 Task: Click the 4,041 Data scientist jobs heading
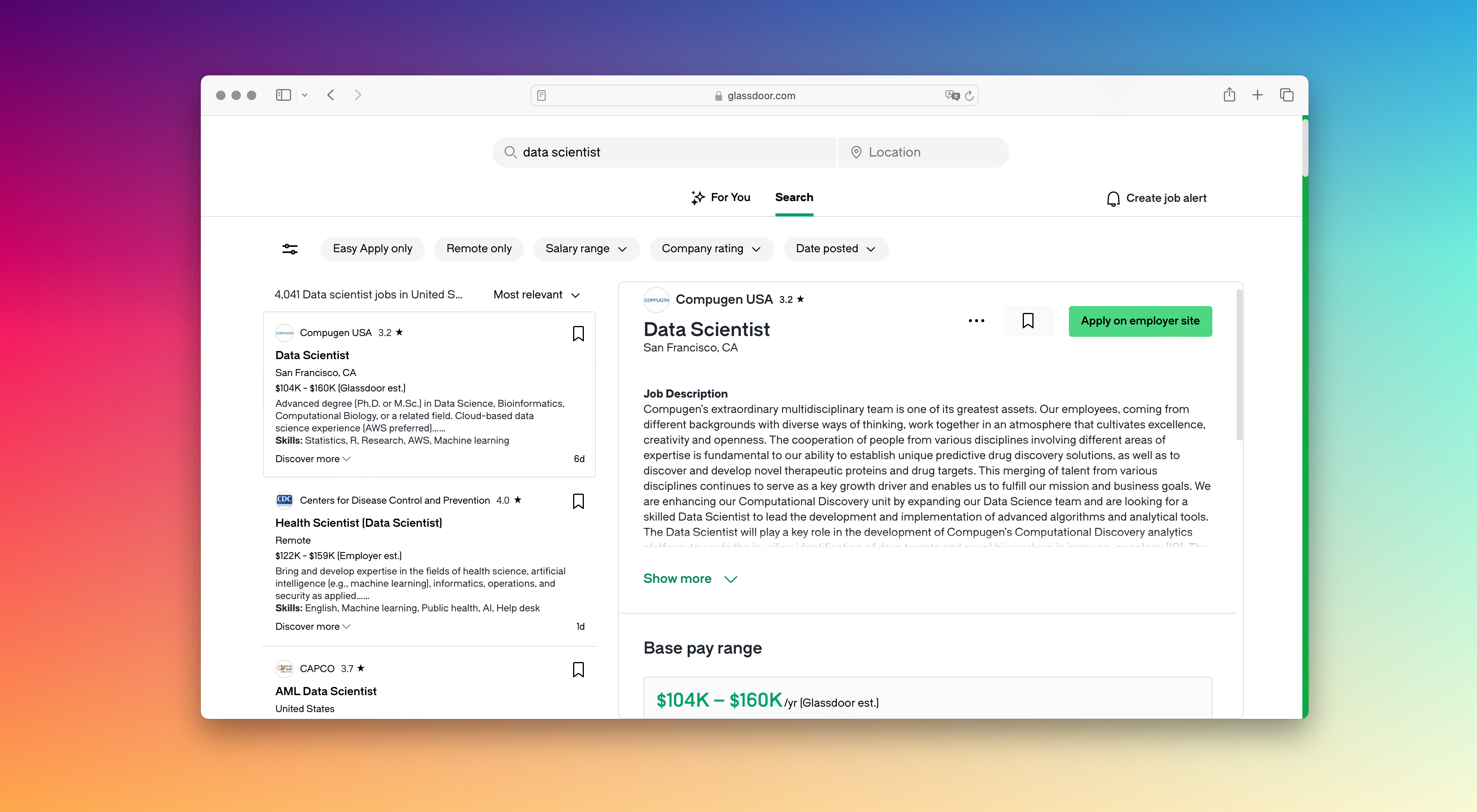[x=369, y=295]
